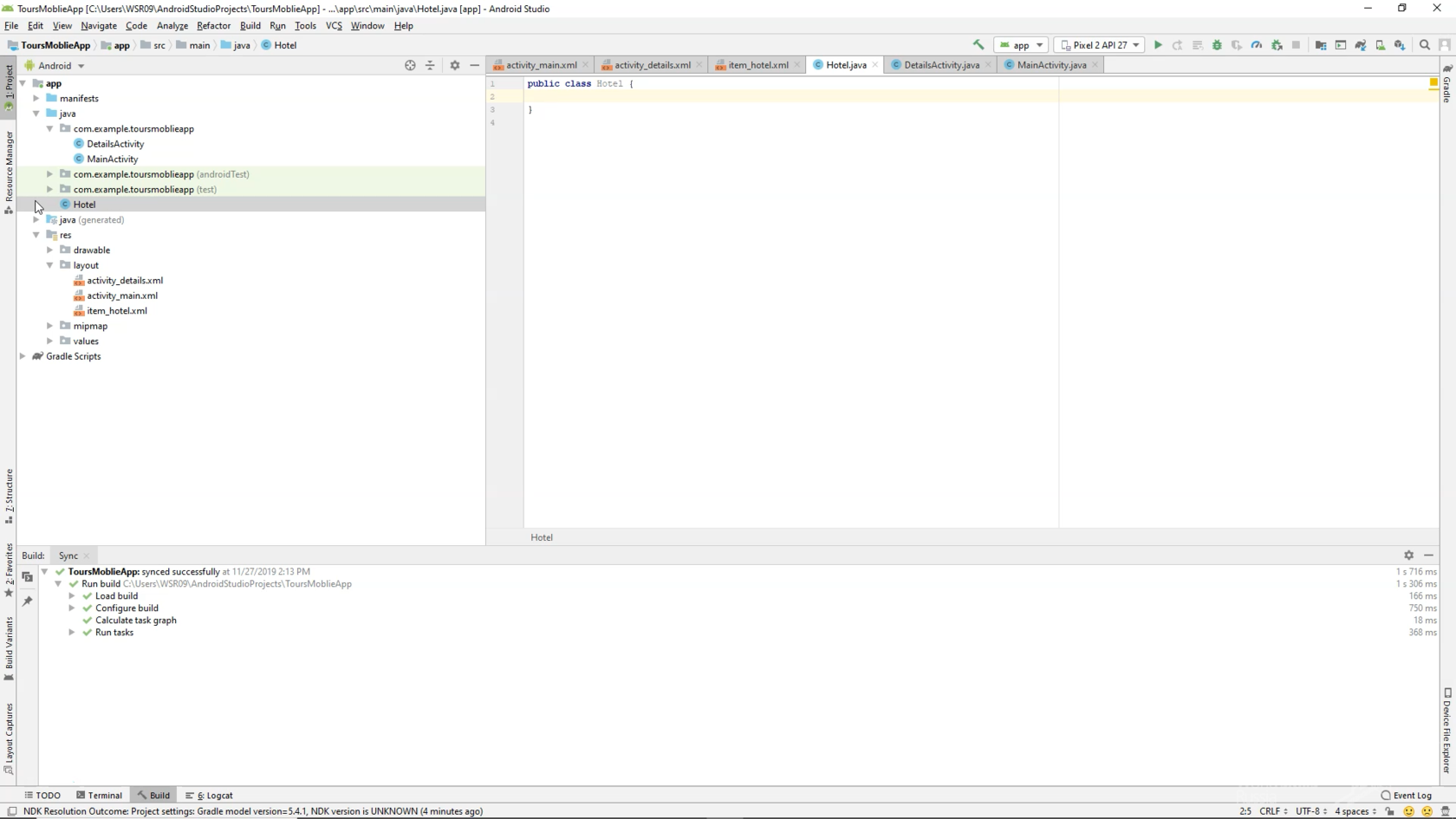
Task: Open 4 spaces indent selector
Action: [1355, 811]
